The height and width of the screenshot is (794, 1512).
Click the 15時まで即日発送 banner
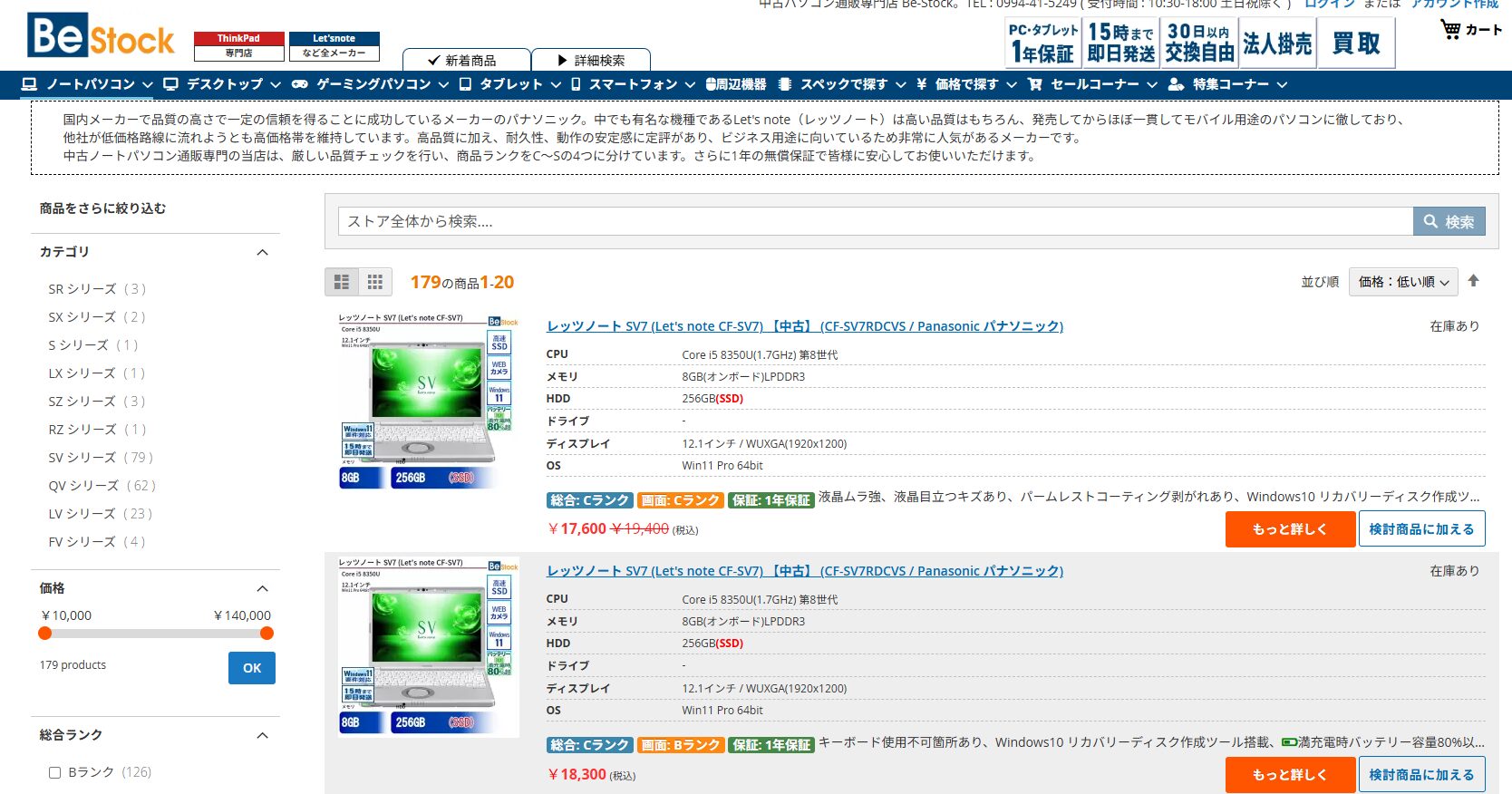(1120, 44)
